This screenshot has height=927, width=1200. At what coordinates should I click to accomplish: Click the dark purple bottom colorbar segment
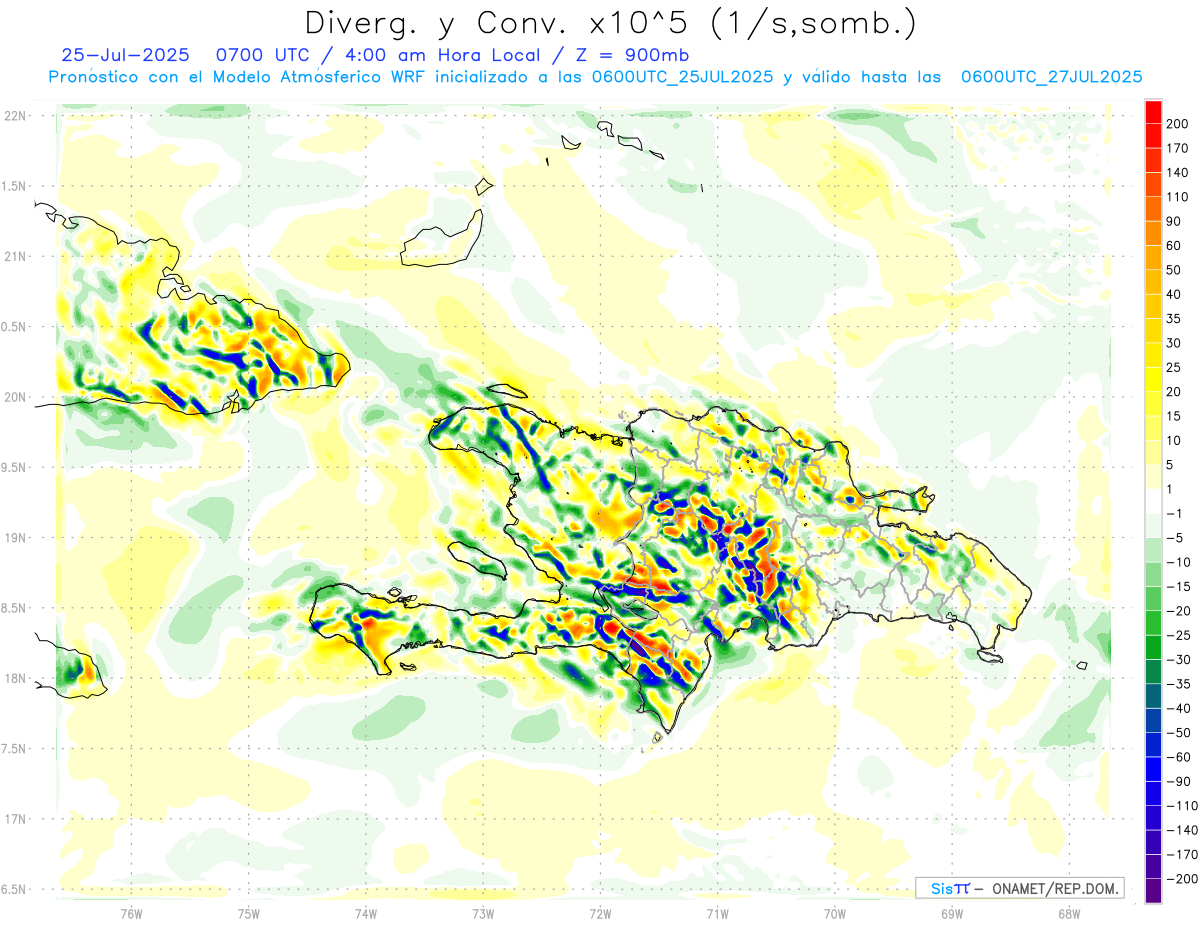1153,891
